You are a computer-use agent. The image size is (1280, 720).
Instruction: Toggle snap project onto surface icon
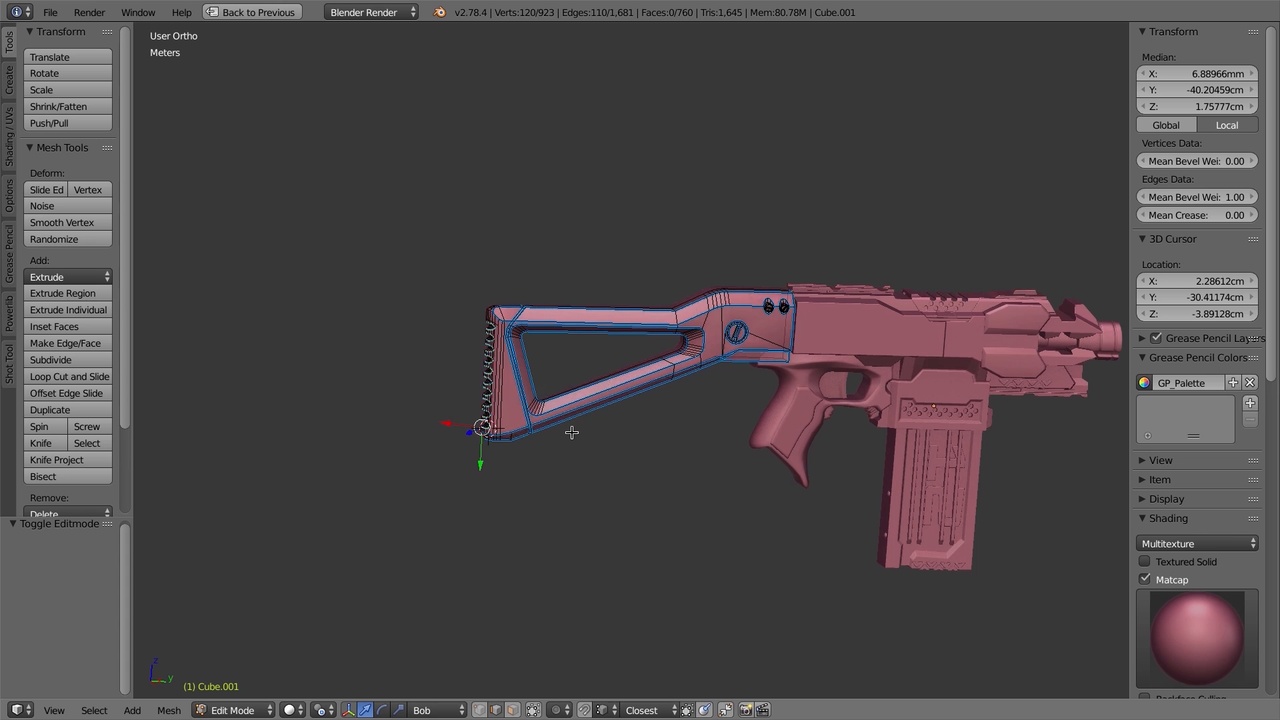click(x=704, y=710)
